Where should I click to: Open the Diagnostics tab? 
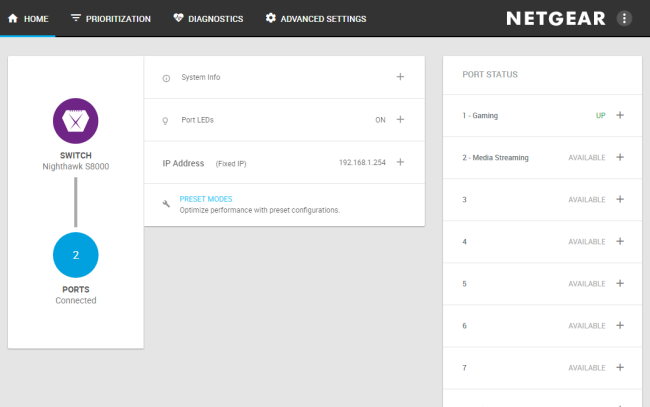point(209,19)
